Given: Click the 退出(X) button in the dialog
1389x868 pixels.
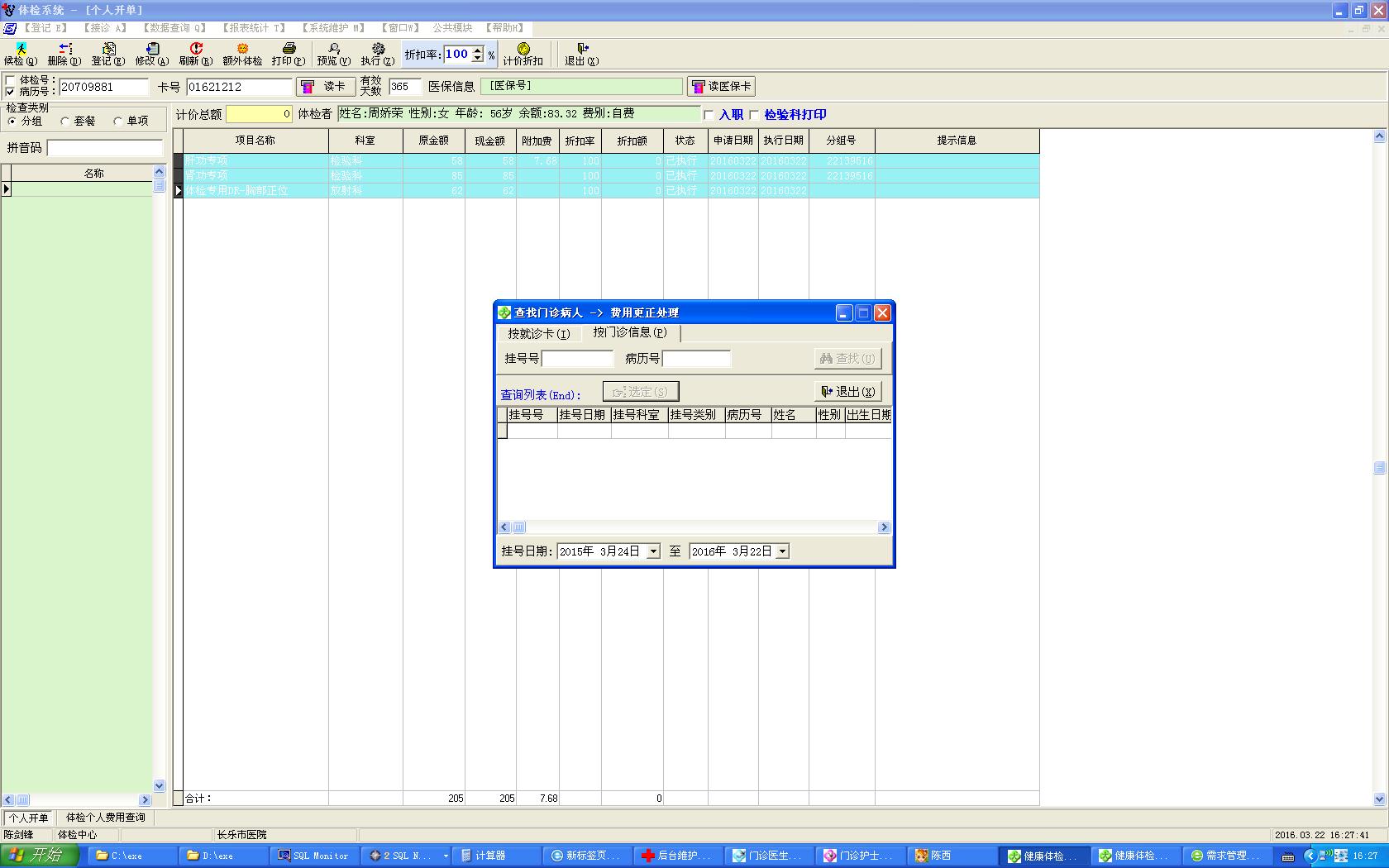Looking at the screenshot, I should point(847,392).
